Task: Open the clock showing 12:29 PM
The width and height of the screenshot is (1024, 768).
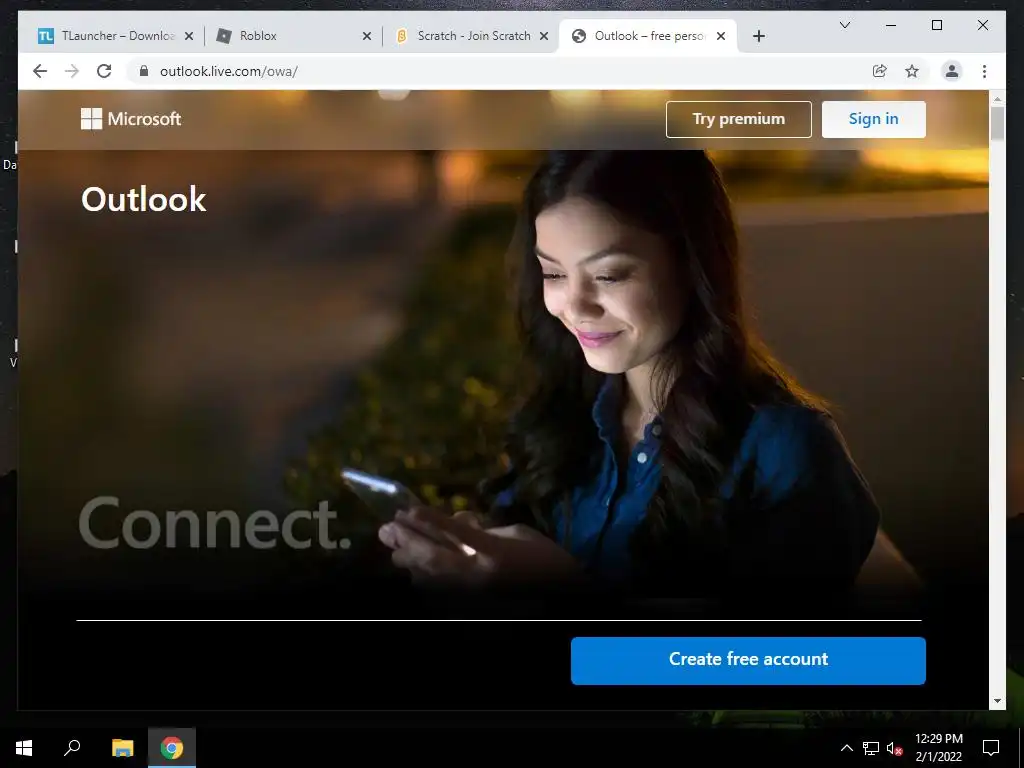Action: pyautogui.click(x=938, y=748)
